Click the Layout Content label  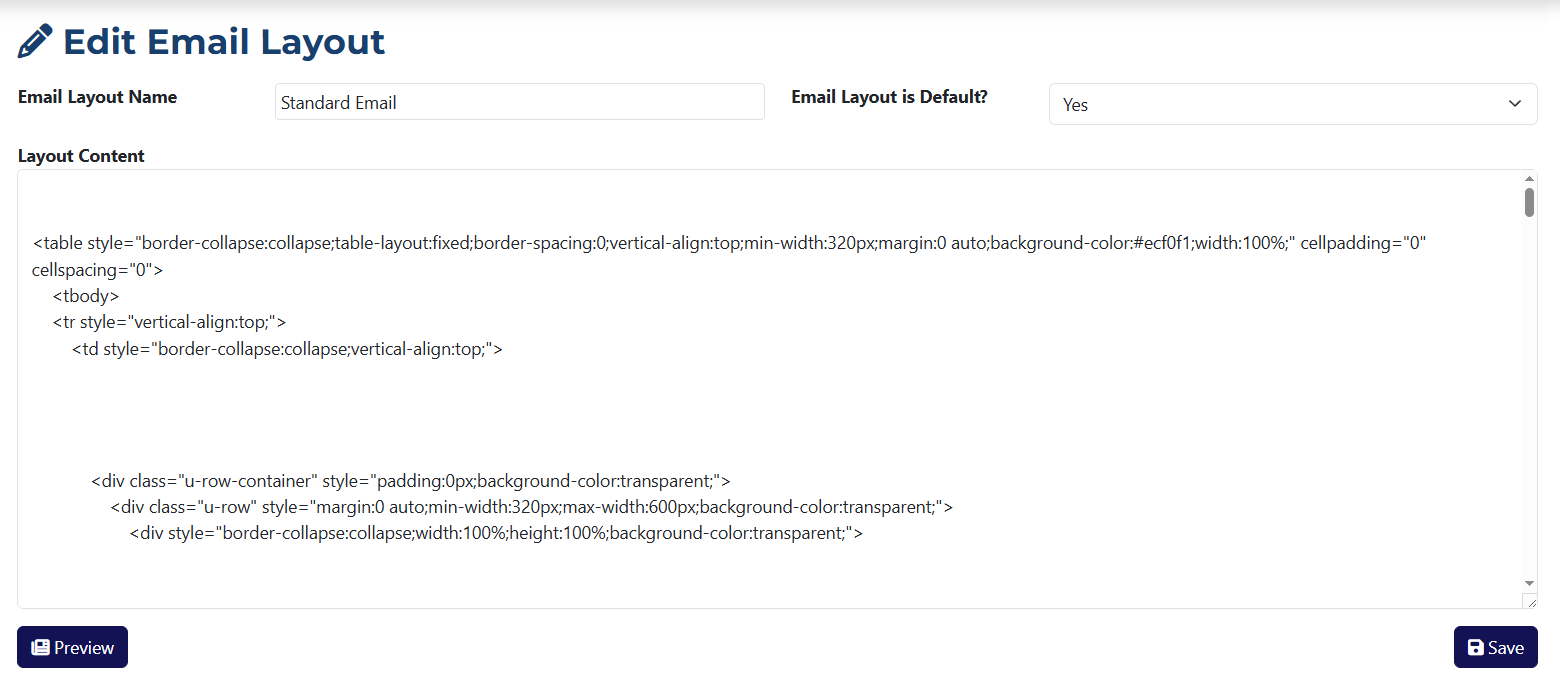[81, 156]
